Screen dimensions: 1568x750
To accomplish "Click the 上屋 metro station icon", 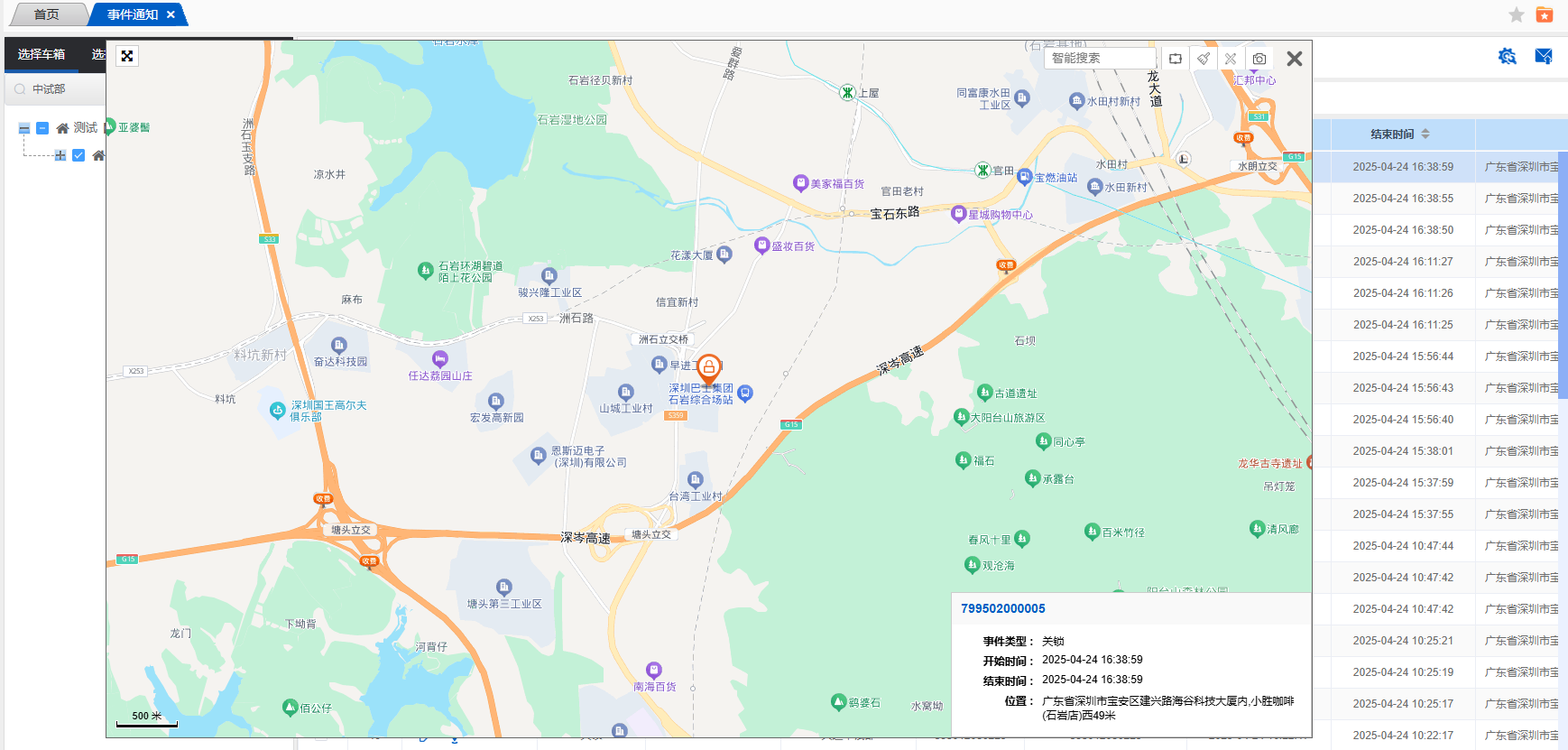I will click(847, 92).
